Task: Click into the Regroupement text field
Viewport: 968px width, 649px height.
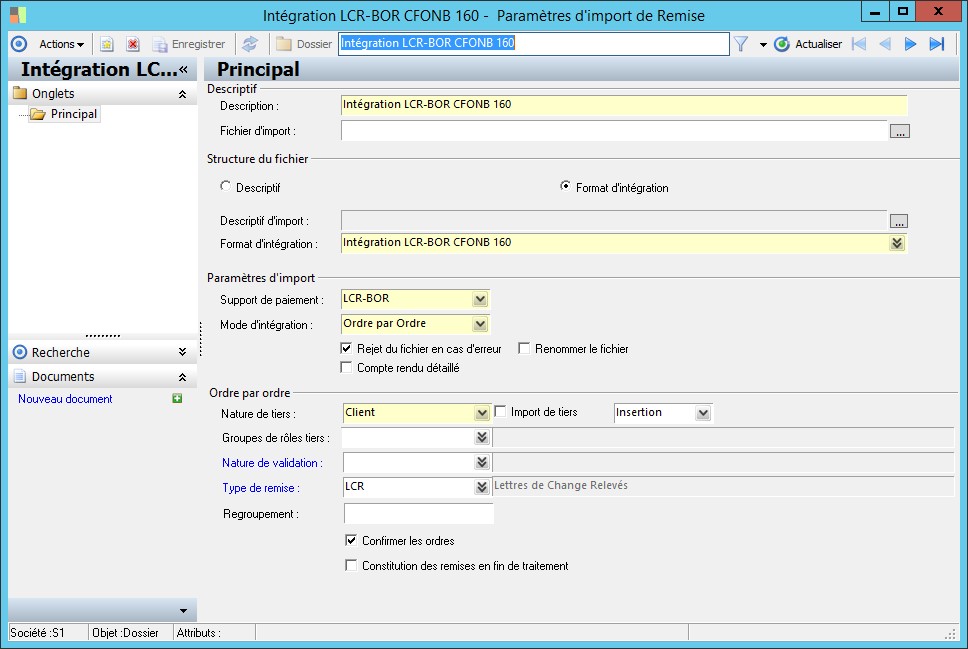Action: click(419, 514)
